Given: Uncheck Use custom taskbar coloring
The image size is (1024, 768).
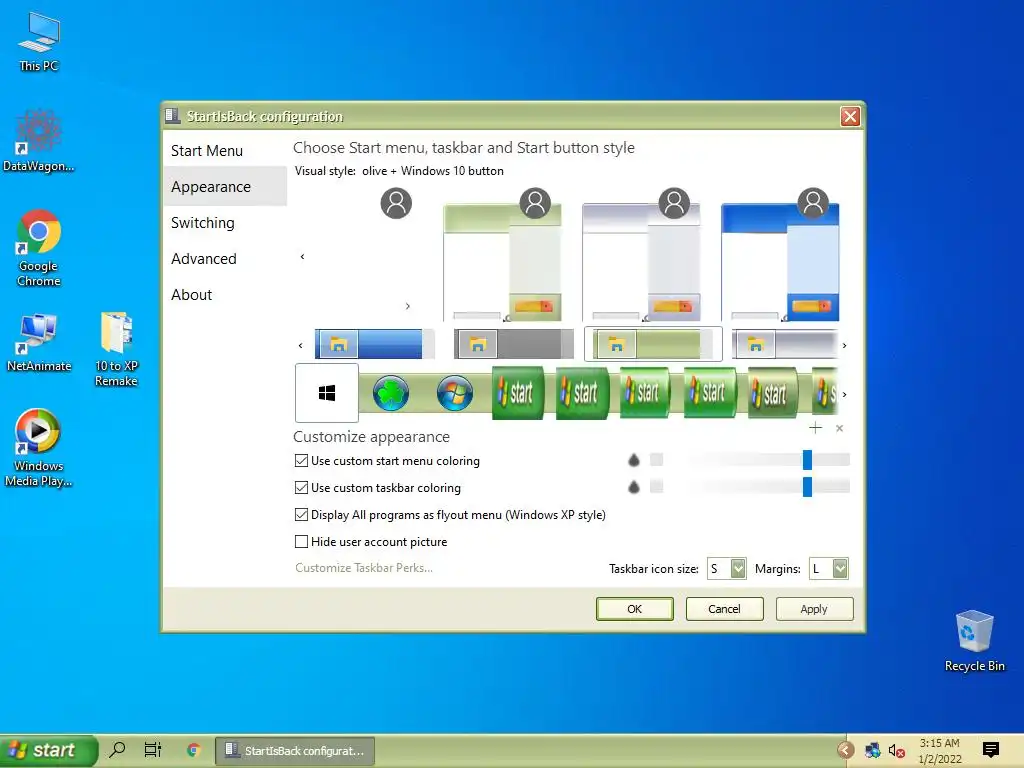Looking at the screenshot, I should (301, 487).
